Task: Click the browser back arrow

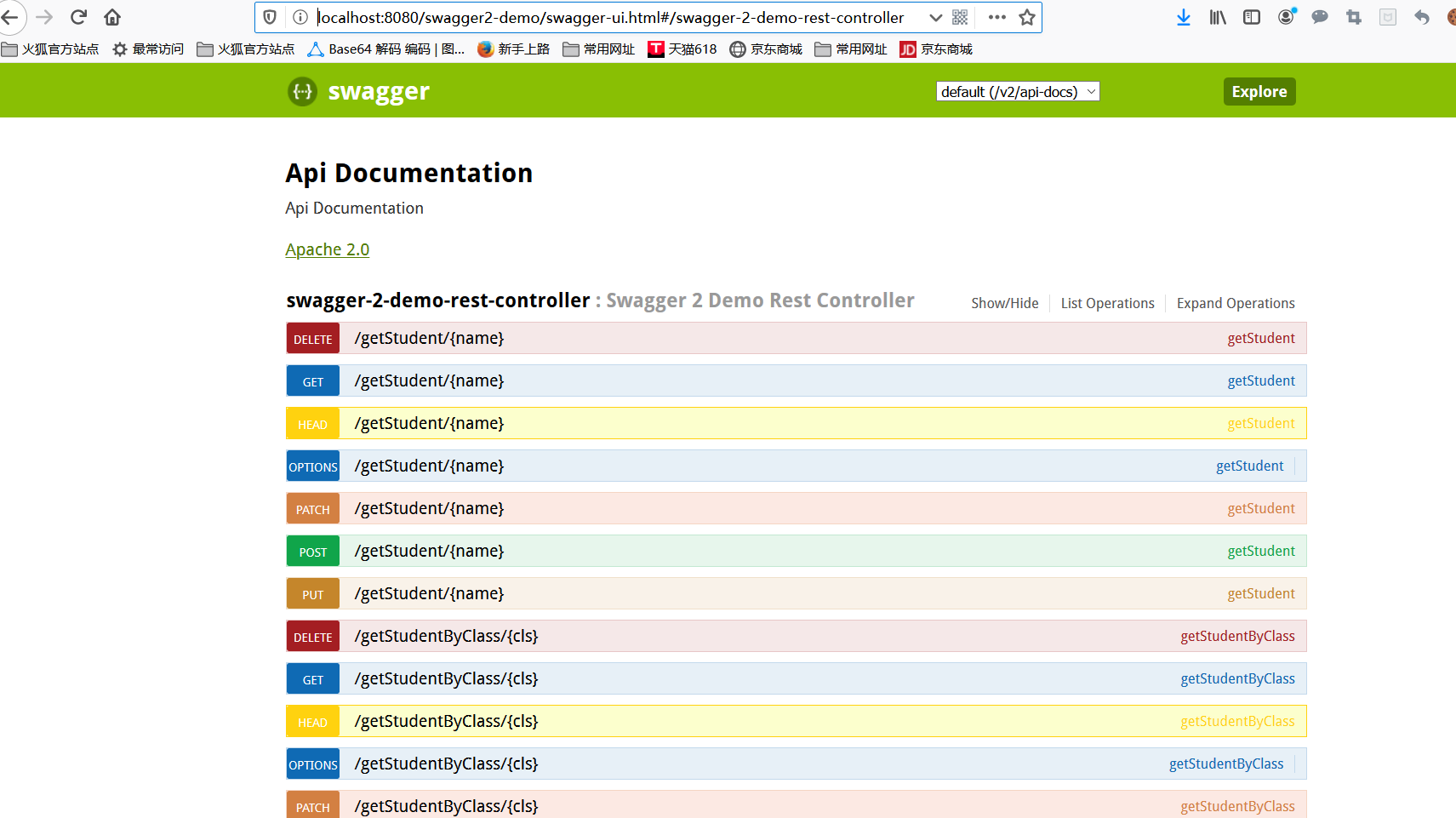Action: 10,17
